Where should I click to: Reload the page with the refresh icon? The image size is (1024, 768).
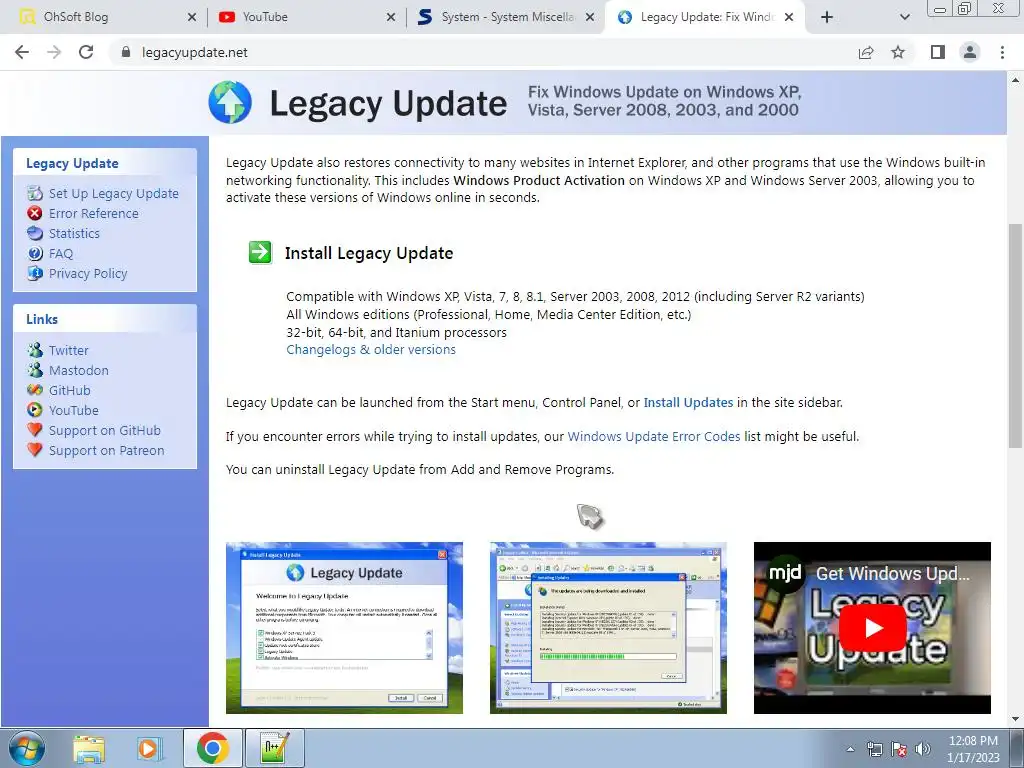[x=86, y=52]
